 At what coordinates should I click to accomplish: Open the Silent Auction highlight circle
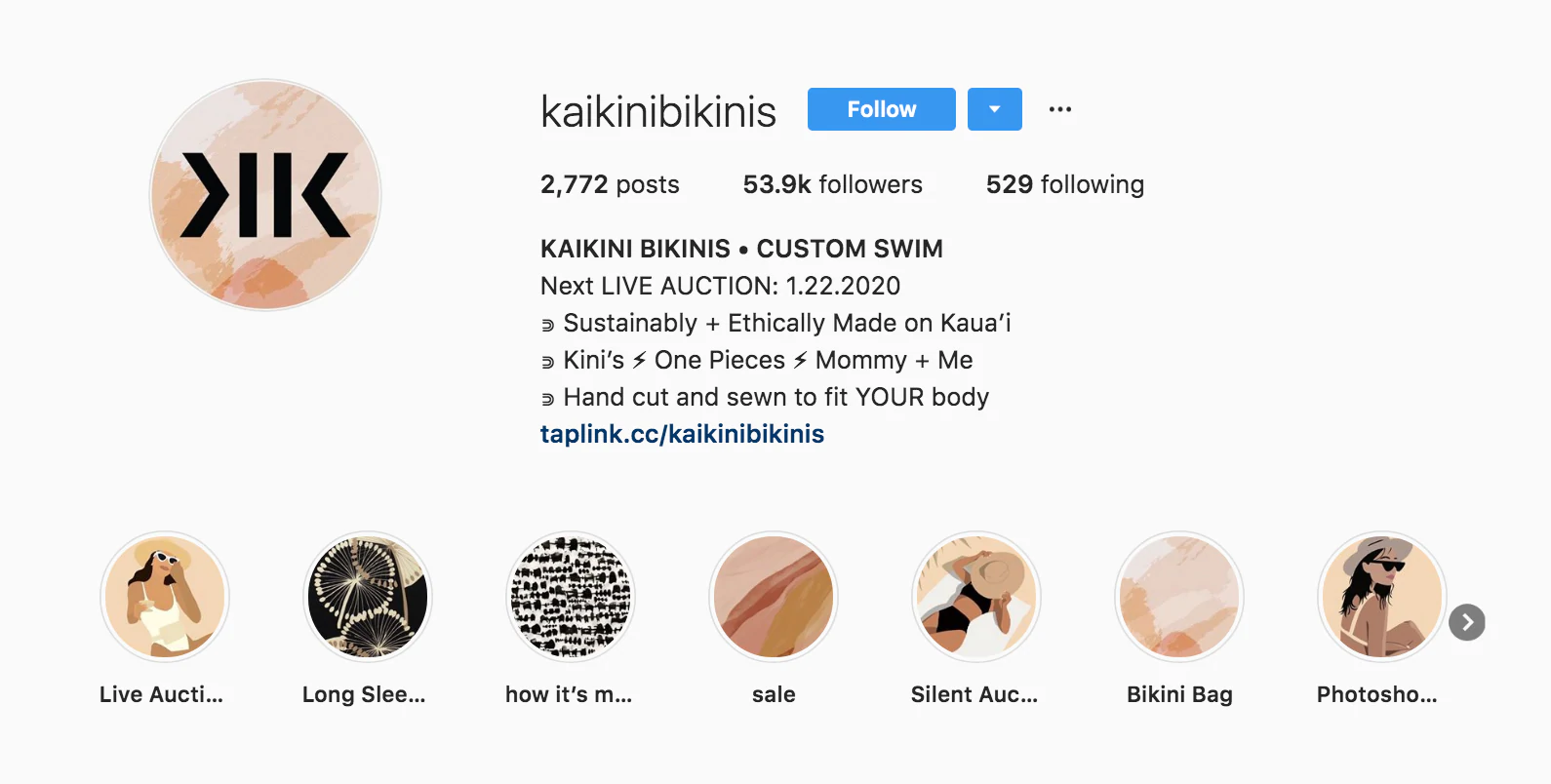coord(976,596)
